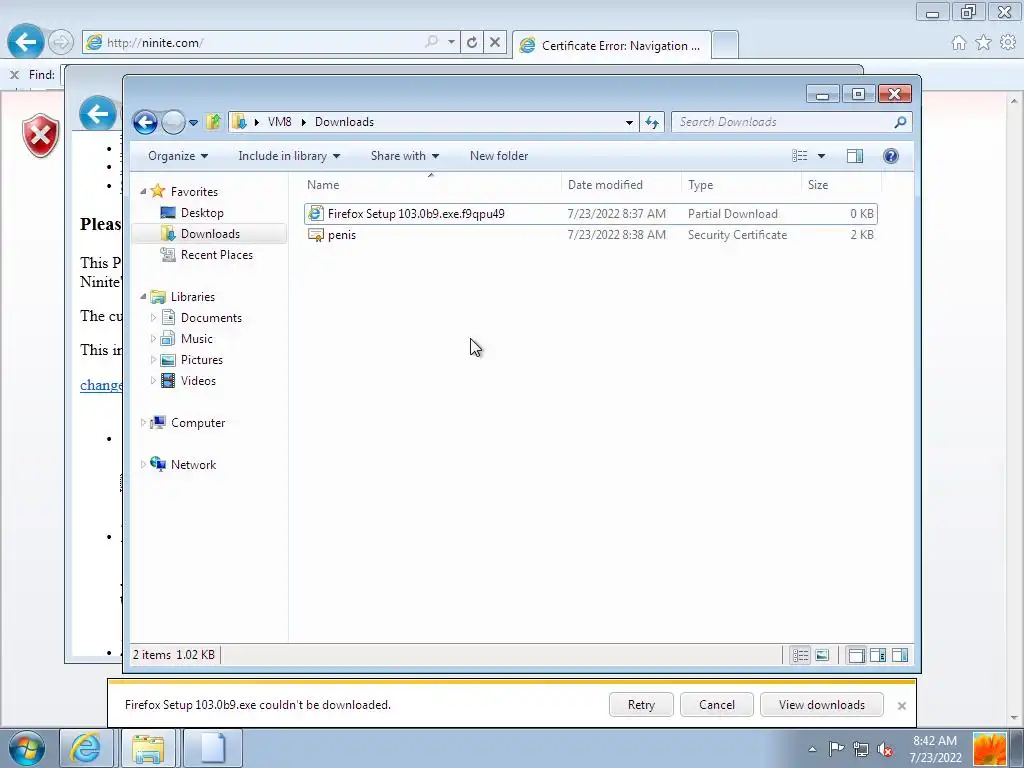Open the Music library
This screenshot has width=1024, height=768.
pos(196,338)
